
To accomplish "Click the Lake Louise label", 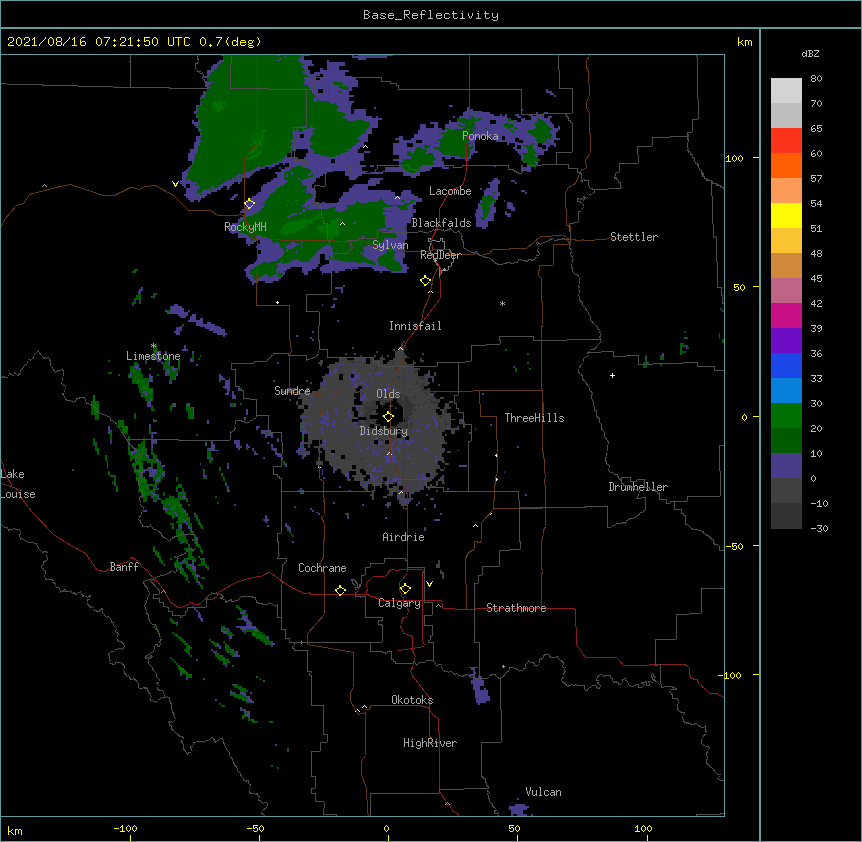I will [x=16, y=484].
